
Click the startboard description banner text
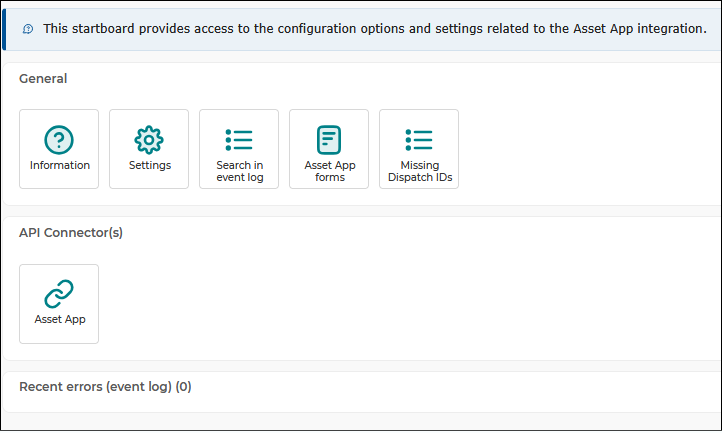tap(375, 29)
